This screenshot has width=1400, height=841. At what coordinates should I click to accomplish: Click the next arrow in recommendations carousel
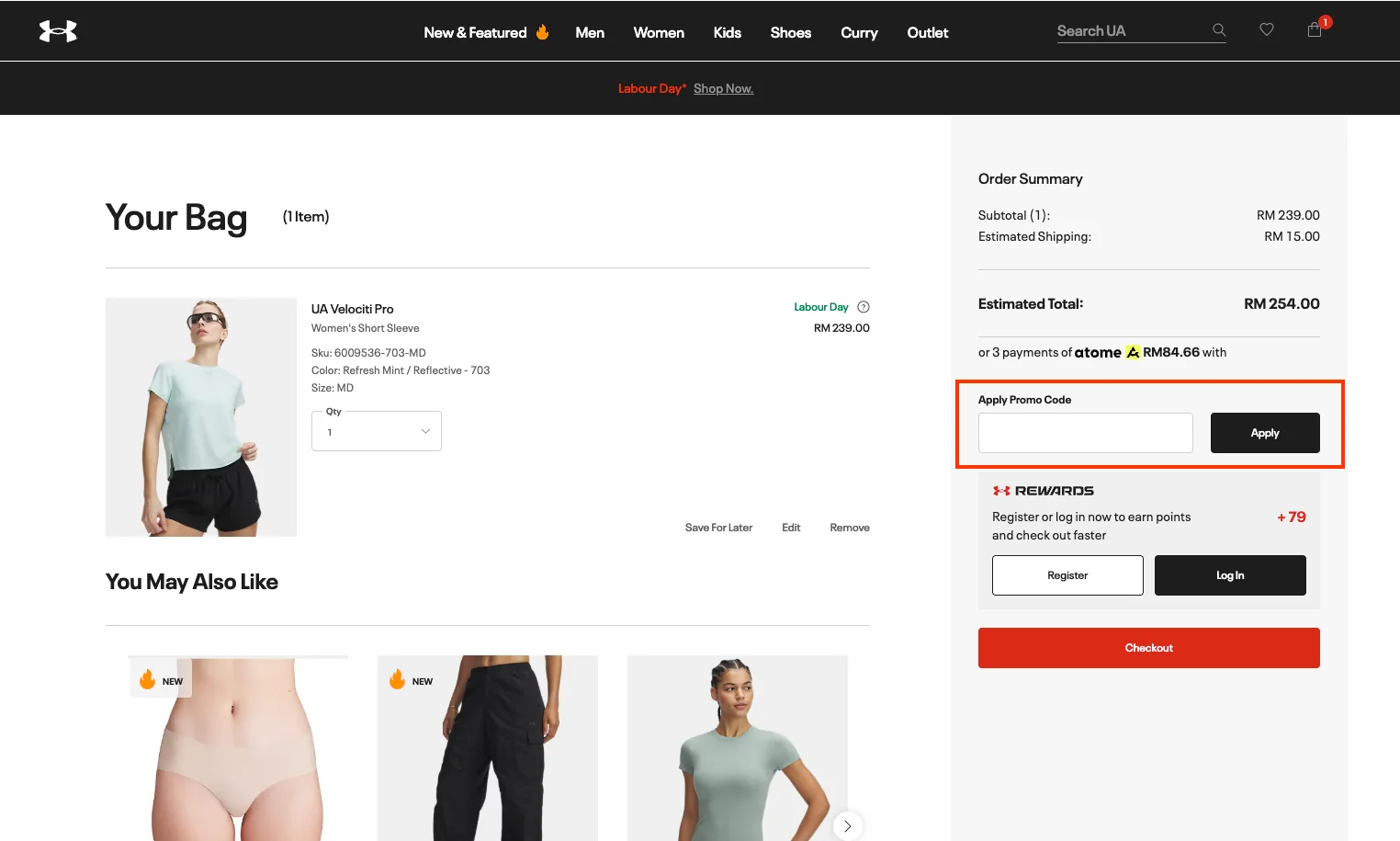[x=848, y=826]
